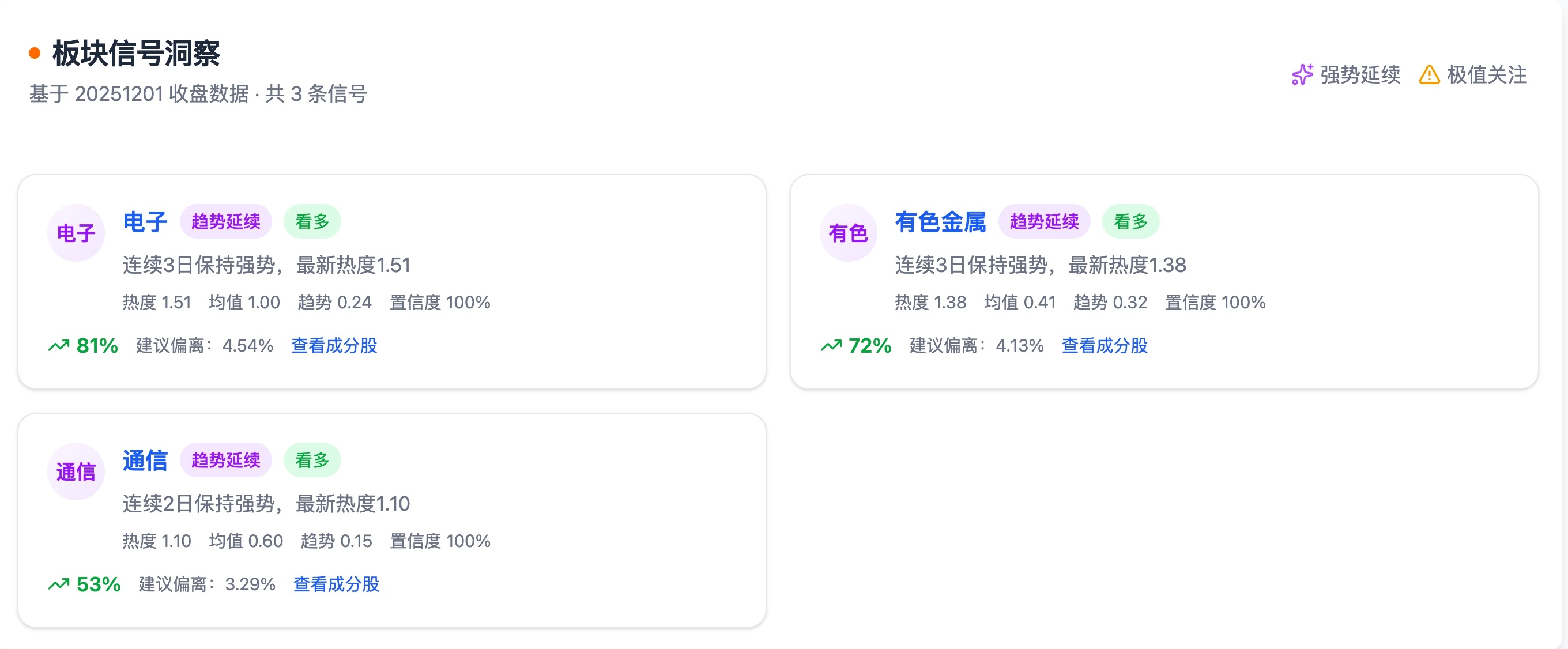Click 看多 tag on 有色金属 card

[1130, 221]
